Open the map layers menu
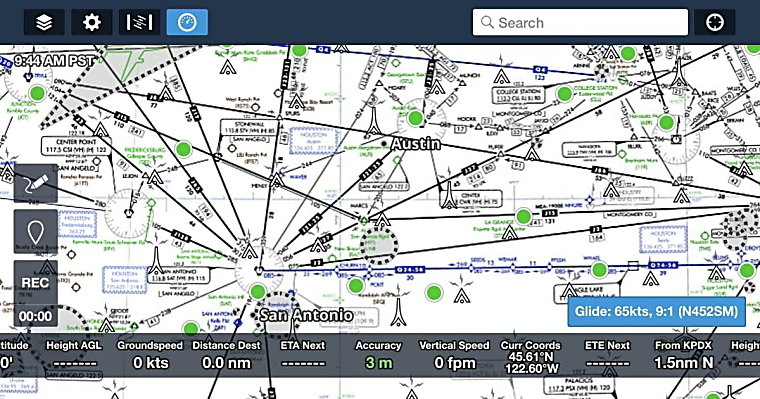 pyautogui.click(x=44, y=22)
